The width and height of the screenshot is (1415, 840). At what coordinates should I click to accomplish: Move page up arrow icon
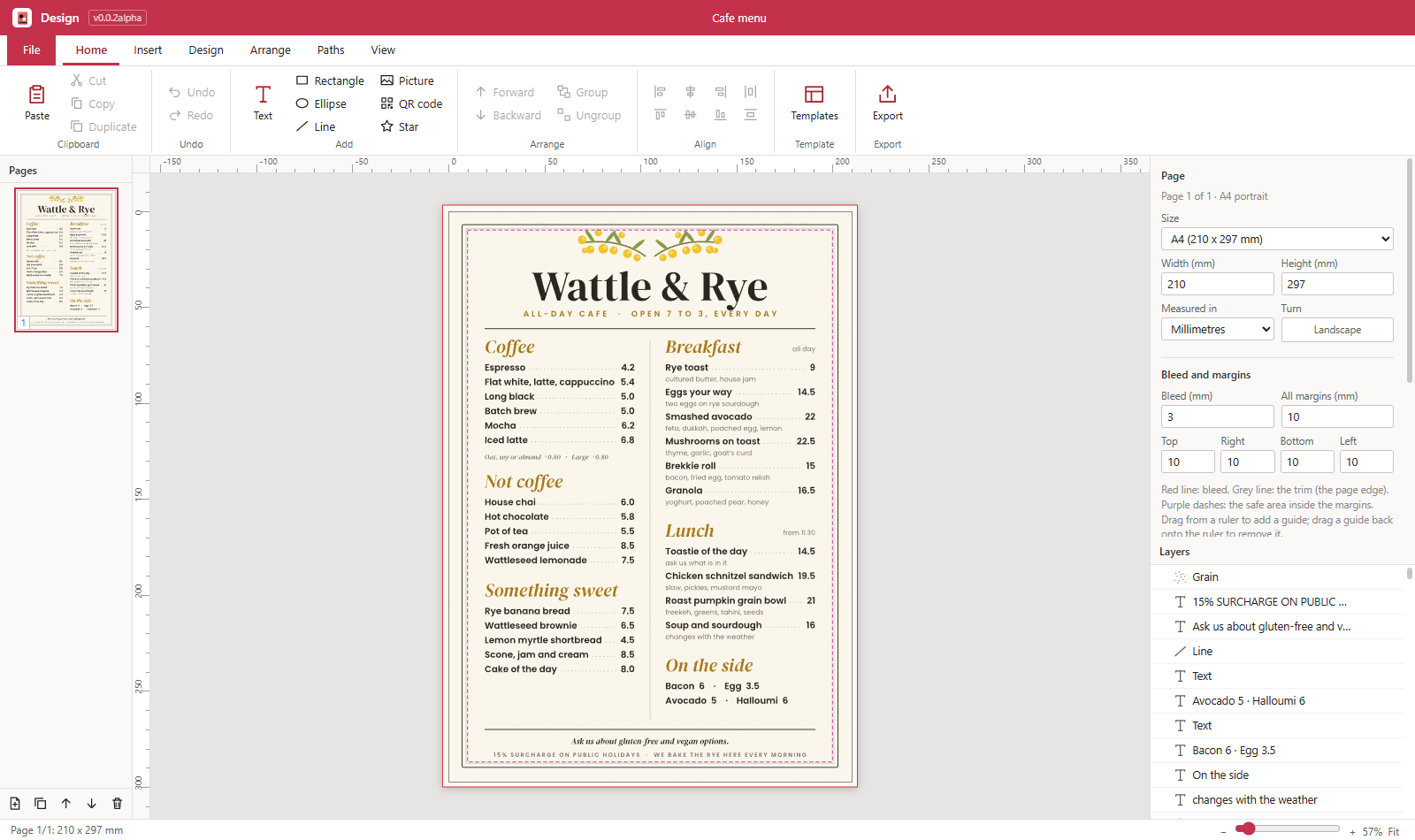(66, 804)
